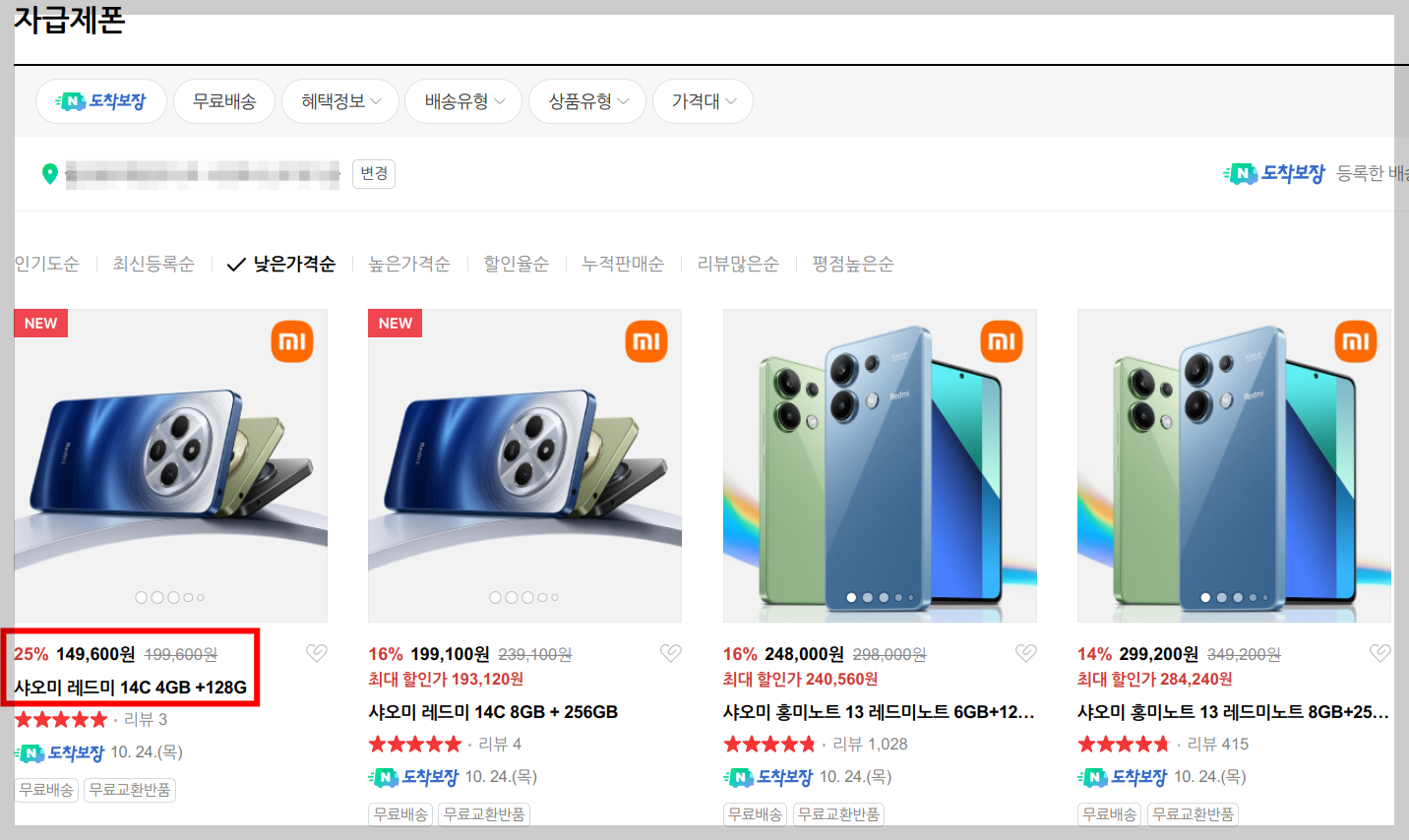
Task: Click 최대 할인가 240,560원 text
Action: (x=801, y=679)
